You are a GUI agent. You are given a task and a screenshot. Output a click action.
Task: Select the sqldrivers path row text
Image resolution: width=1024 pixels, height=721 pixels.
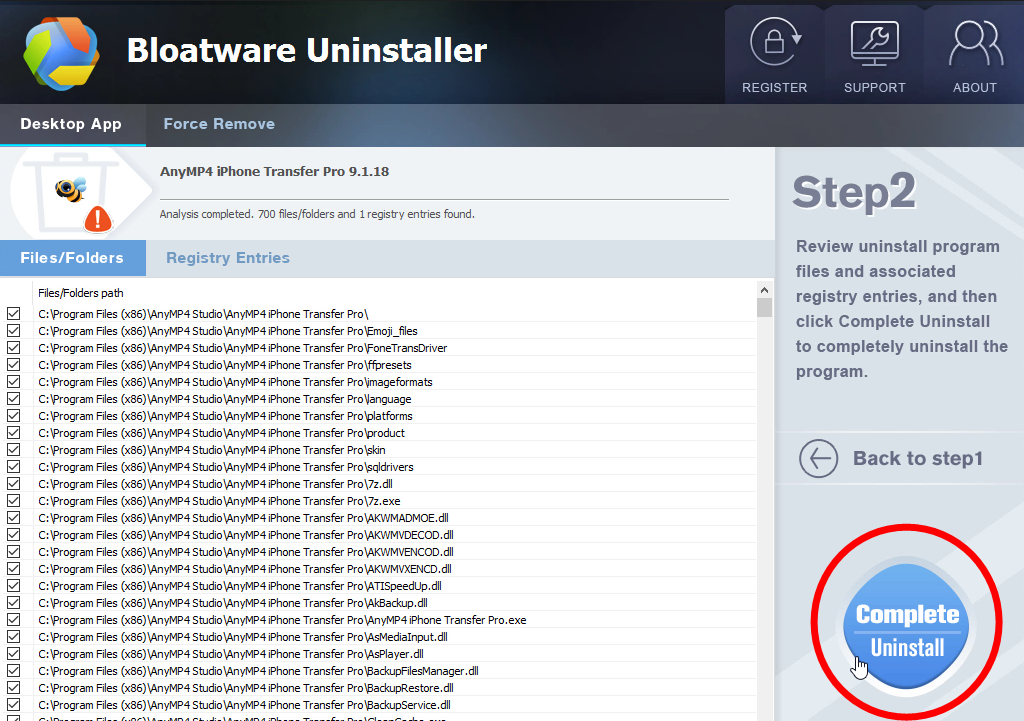point(226,467)
